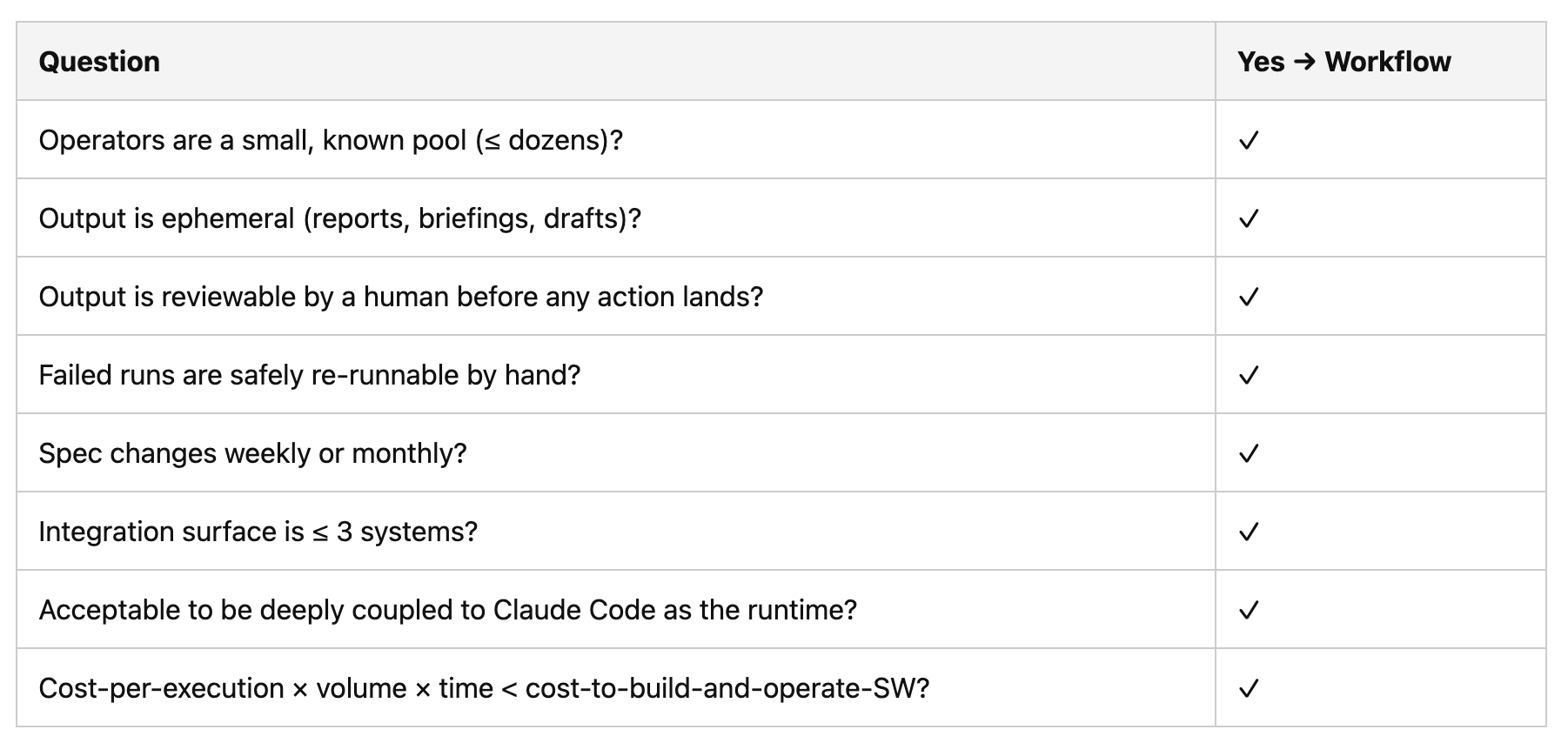The image size is (1568, 743).
Task: Click the checkmark for small operator pool row
Action: point(1249,140)
